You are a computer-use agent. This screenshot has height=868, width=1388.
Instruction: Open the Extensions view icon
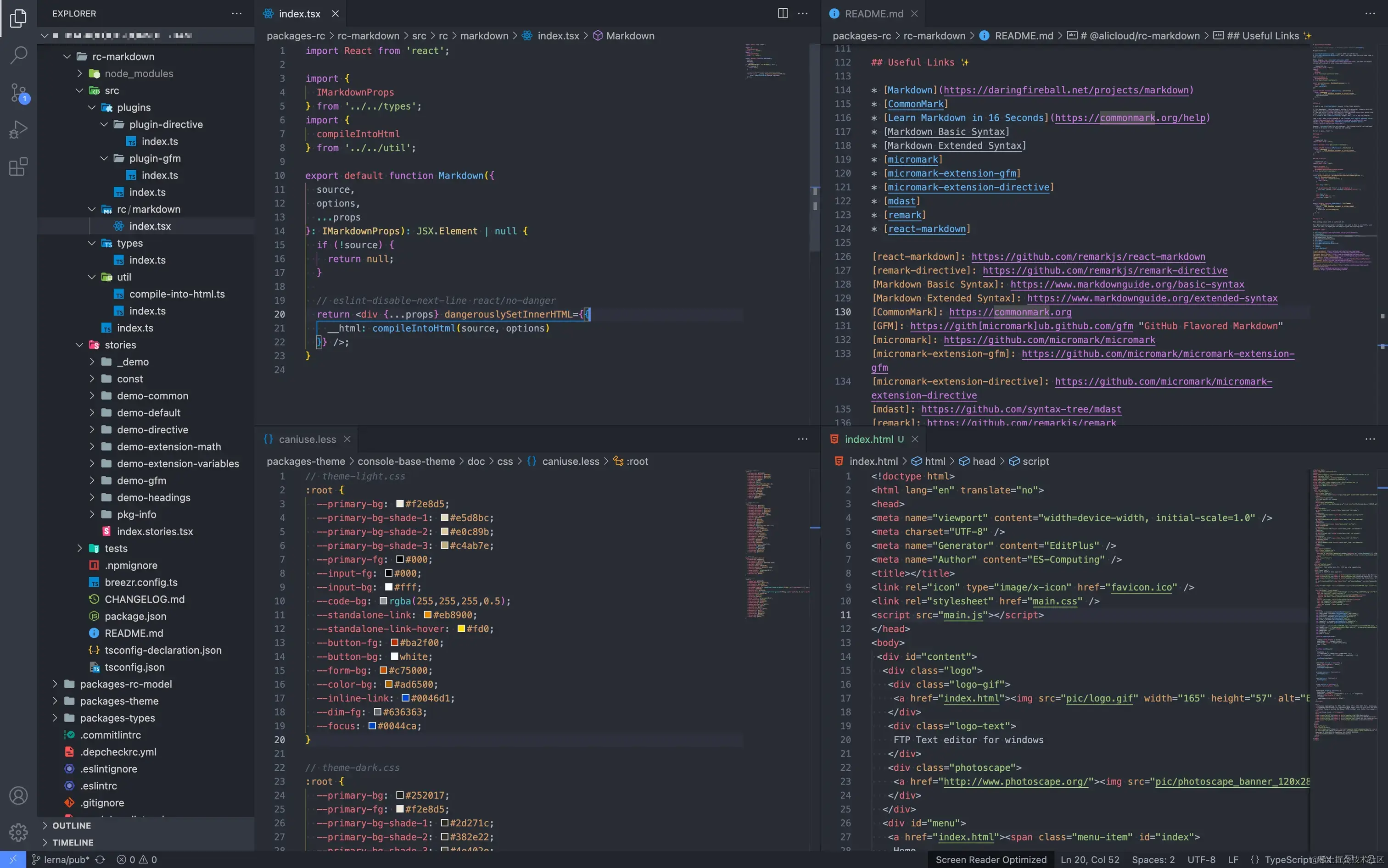(x=18, y=167)
